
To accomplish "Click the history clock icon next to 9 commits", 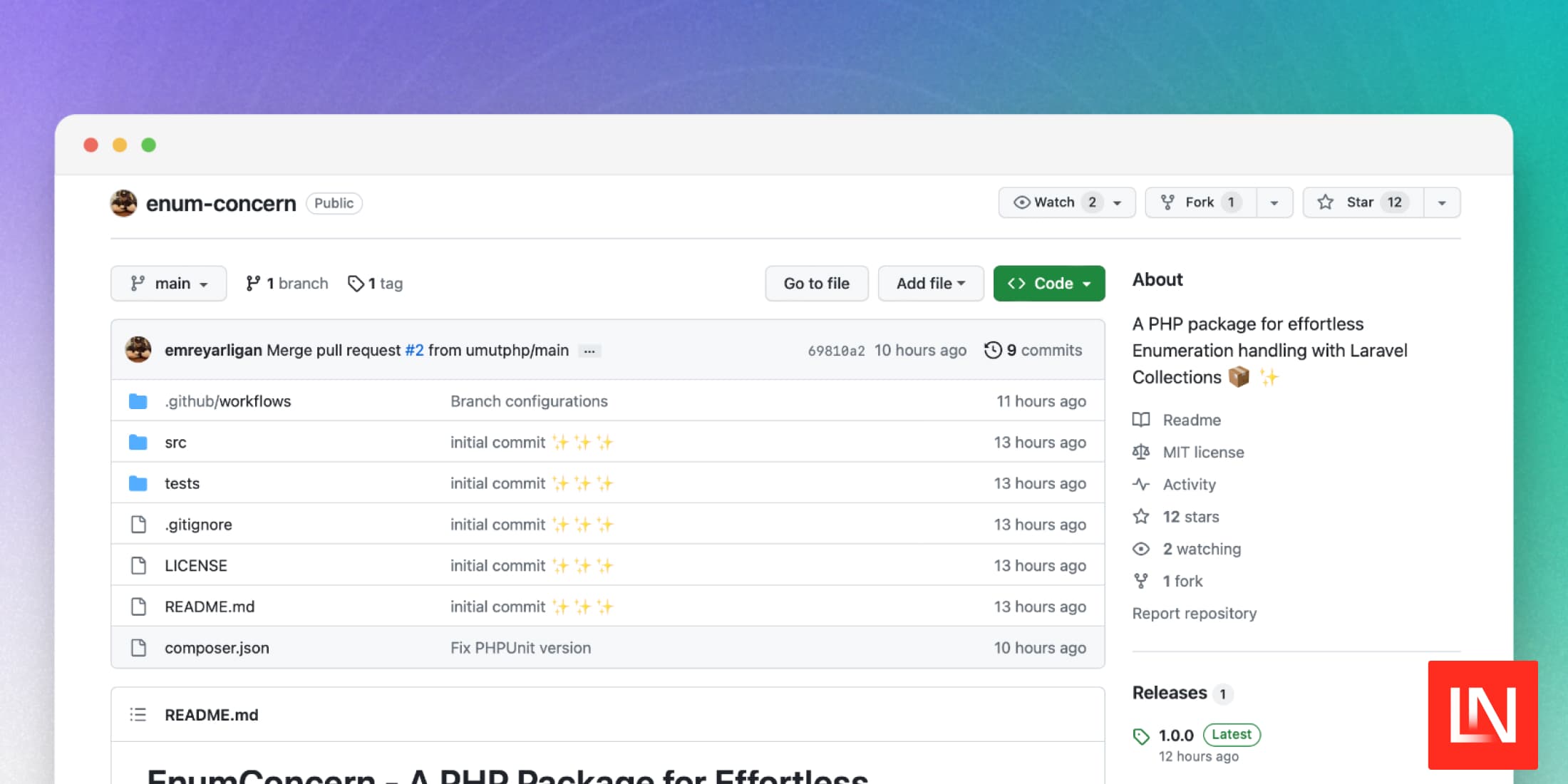I will (993, 350).
